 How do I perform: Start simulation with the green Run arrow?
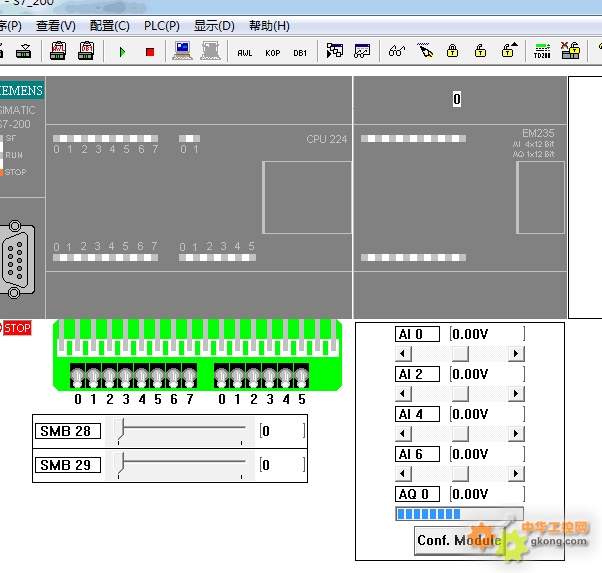[122, 52]
